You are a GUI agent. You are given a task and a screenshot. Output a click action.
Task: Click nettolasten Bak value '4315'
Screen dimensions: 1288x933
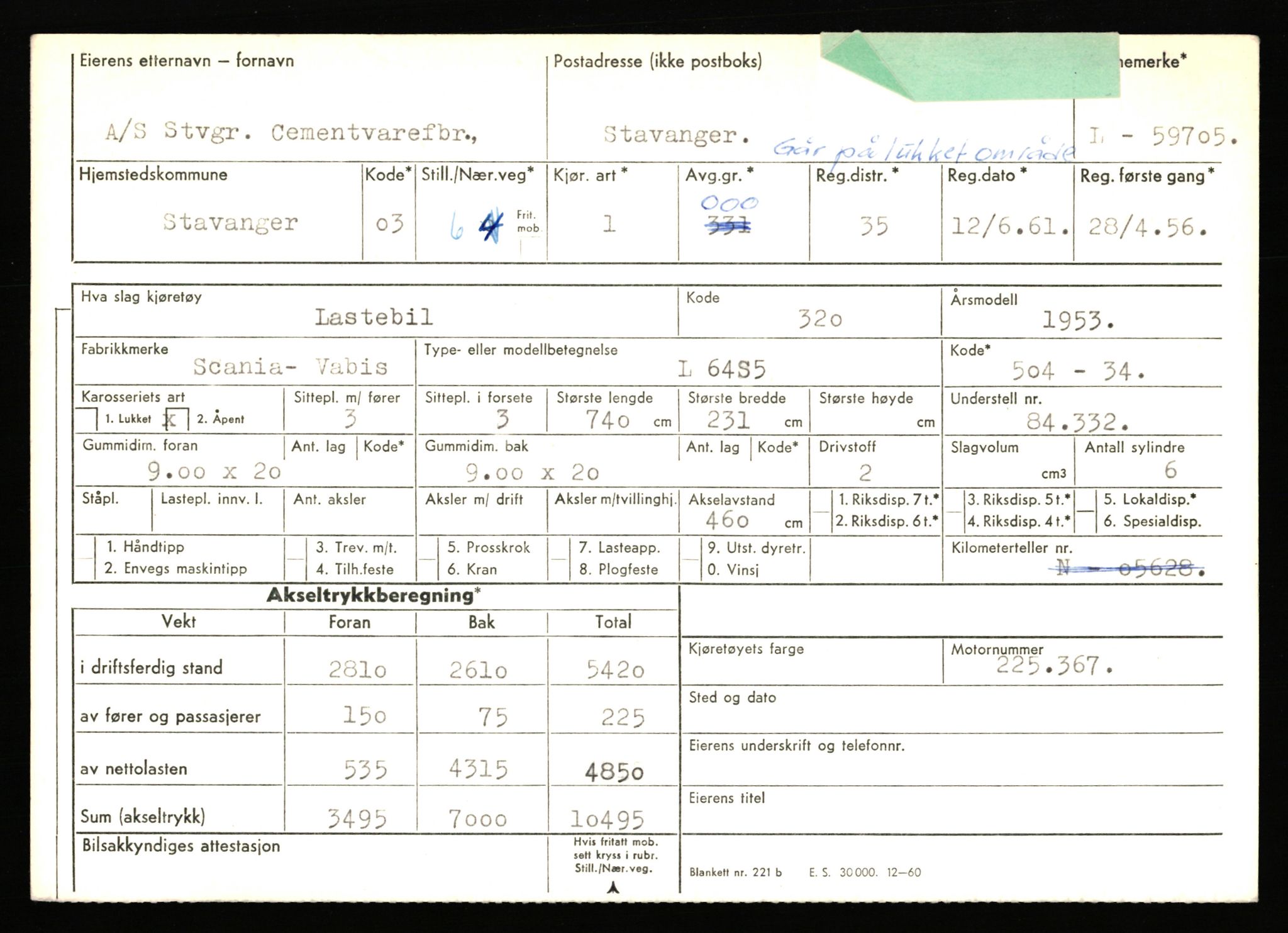pyautogui.click(x=478, y=769)
